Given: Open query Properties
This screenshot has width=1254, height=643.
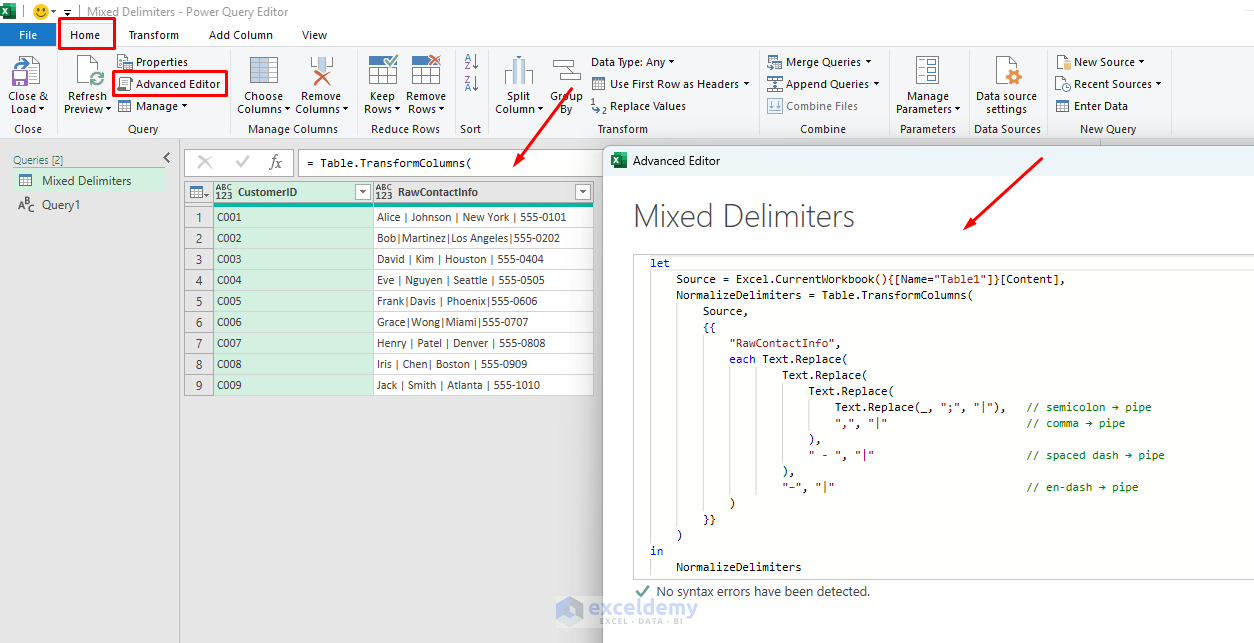Looking at the screenshot, I should coord(153,62).
